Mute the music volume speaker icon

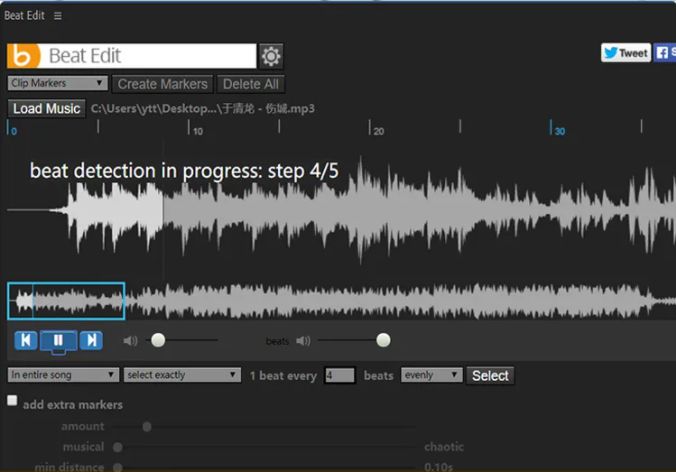(130, 341)
